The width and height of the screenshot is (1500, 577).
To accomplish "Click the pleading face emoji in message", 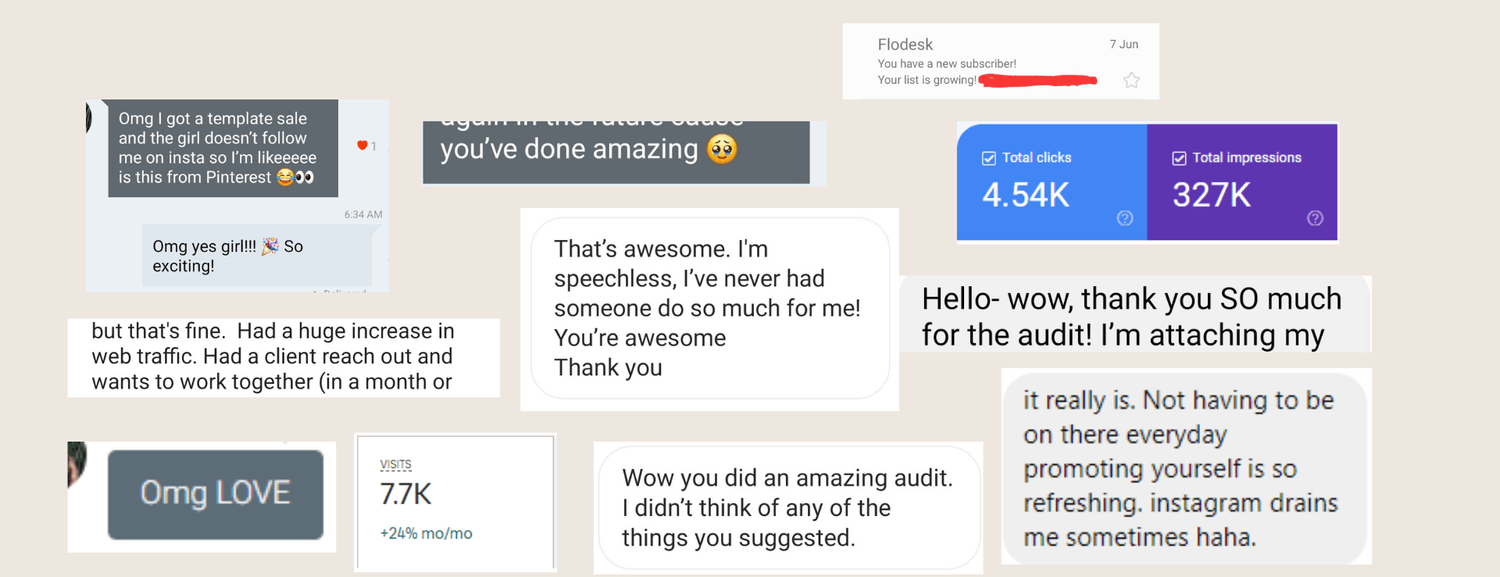I will pos(722,150).
